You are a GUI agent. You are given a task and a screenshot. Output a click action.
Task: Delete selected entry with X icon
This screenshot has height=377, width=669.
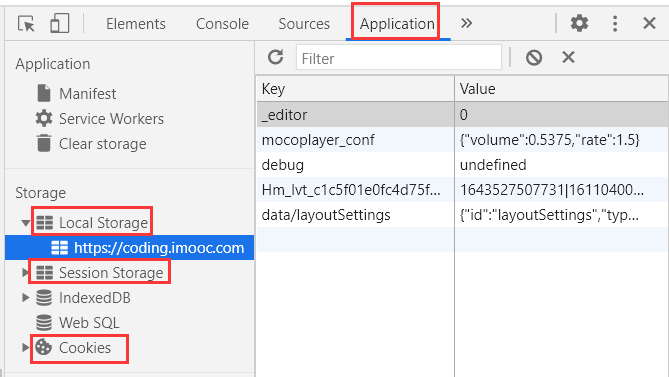[x=568, y=57]
